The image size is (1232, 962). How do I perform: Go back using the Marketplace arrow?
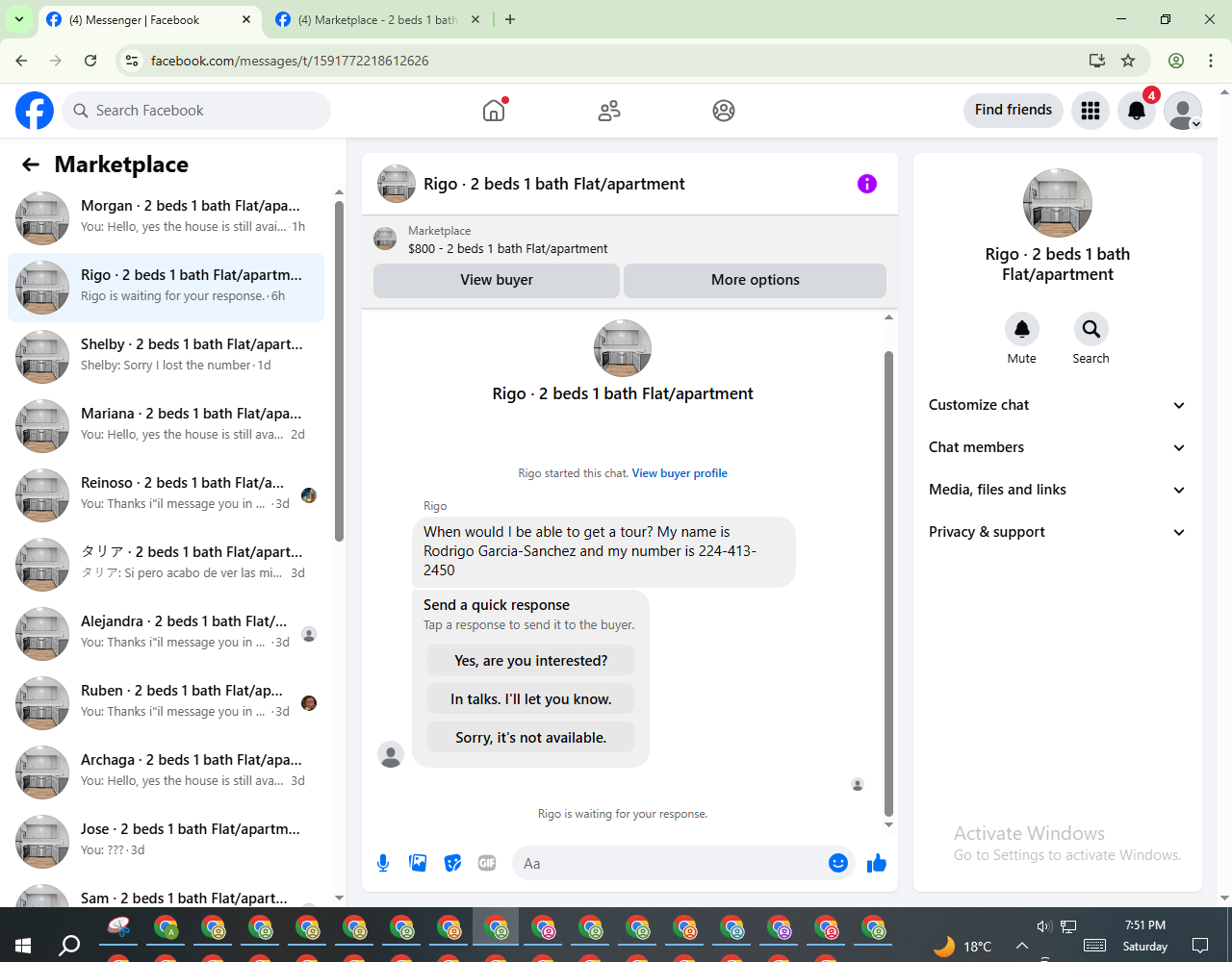click(x=31, y=165)
